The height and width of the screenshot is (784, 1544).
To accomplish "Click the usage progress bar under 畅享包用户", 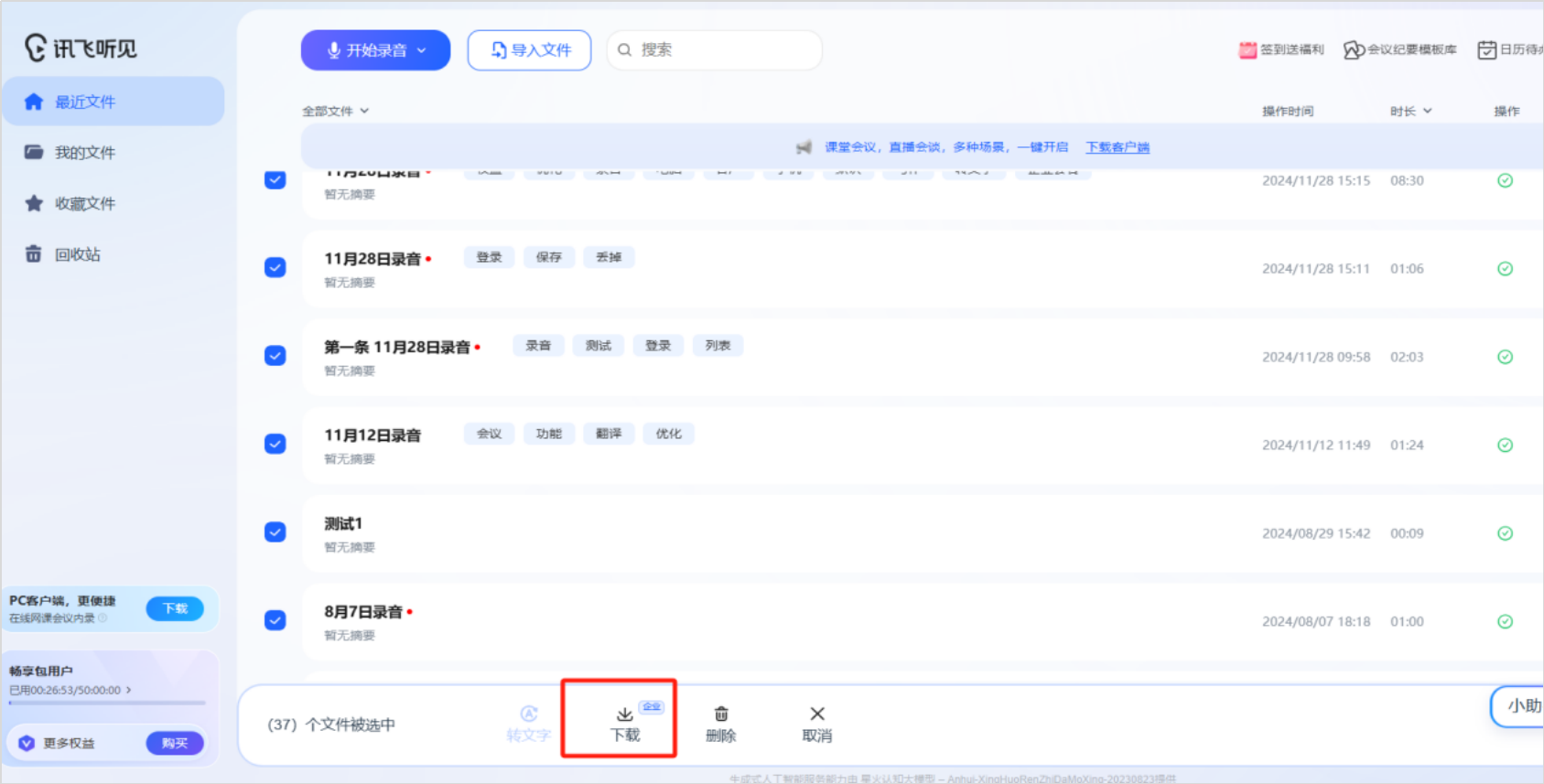I will click(107, 703).
